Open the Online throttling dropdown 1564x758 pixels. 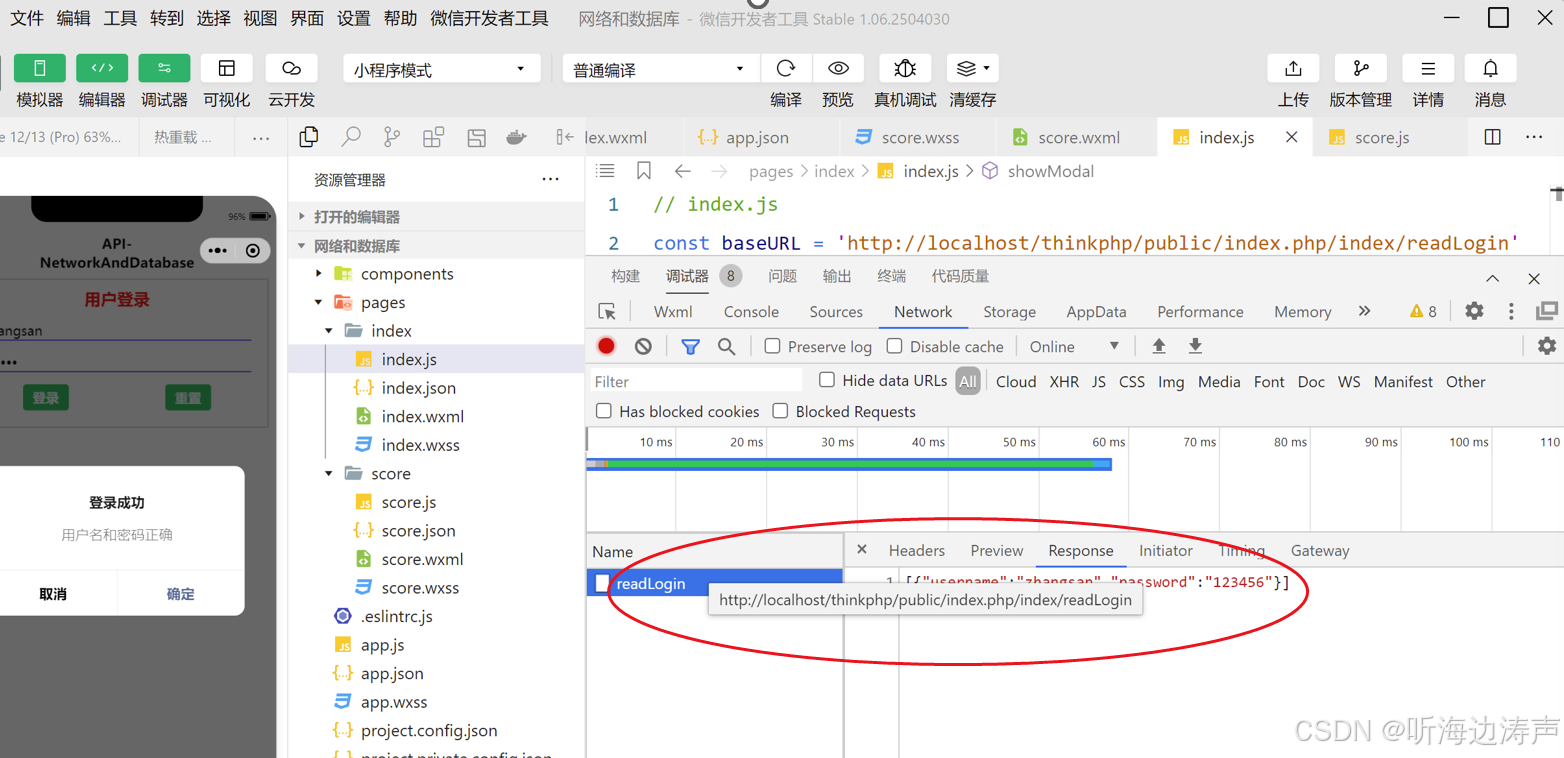pos(1075,346)
